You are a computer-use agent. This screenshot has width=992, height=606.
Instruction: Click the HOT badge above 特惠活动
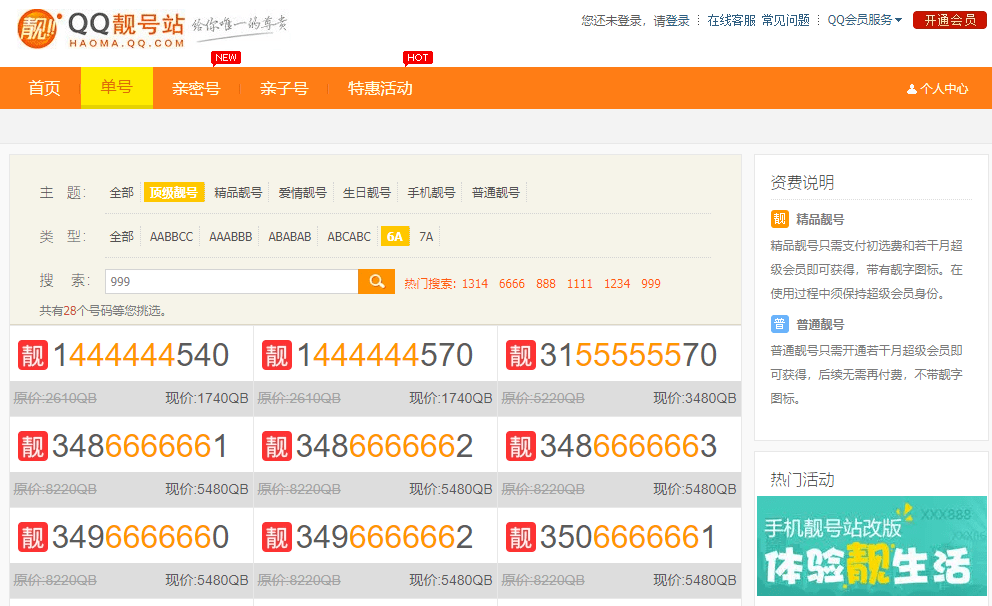[417, 57]
